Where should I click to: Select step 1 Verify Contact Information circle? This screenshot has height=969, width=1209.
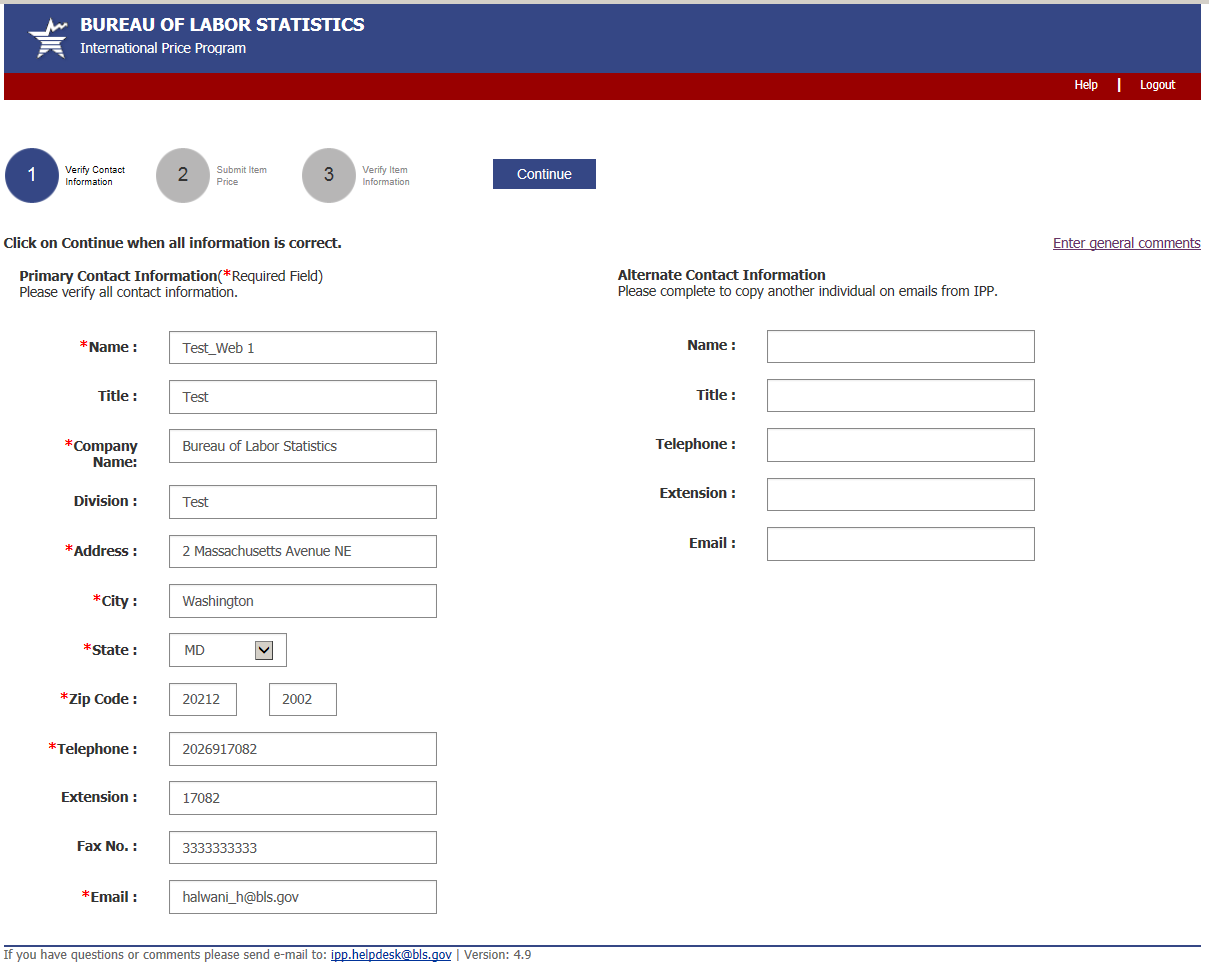click(x=32, y=175)
